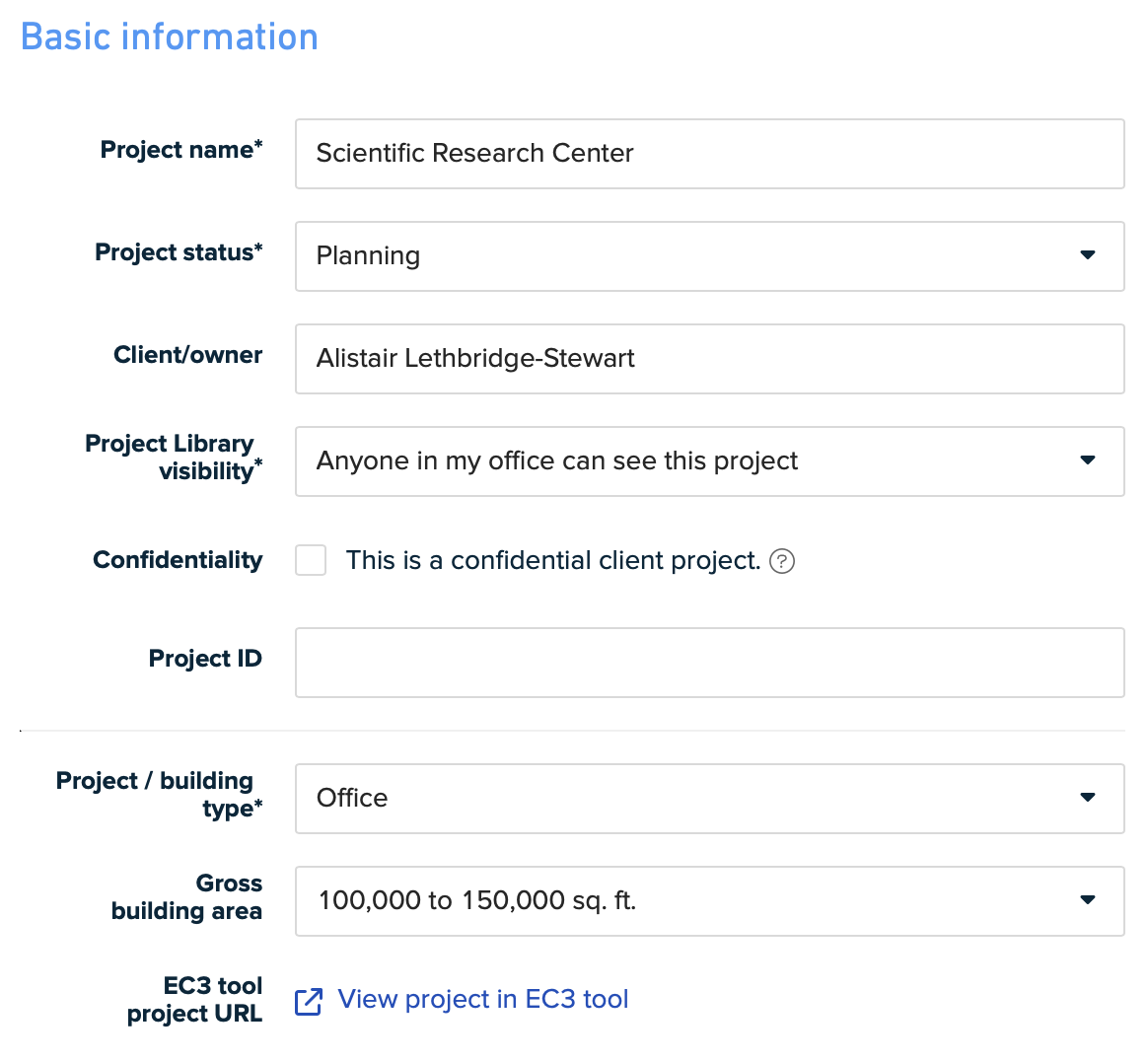This screenshot has width=1148, height=1061.
Task: Open View project in EC3 tool link
Action: click(483, 1000)
